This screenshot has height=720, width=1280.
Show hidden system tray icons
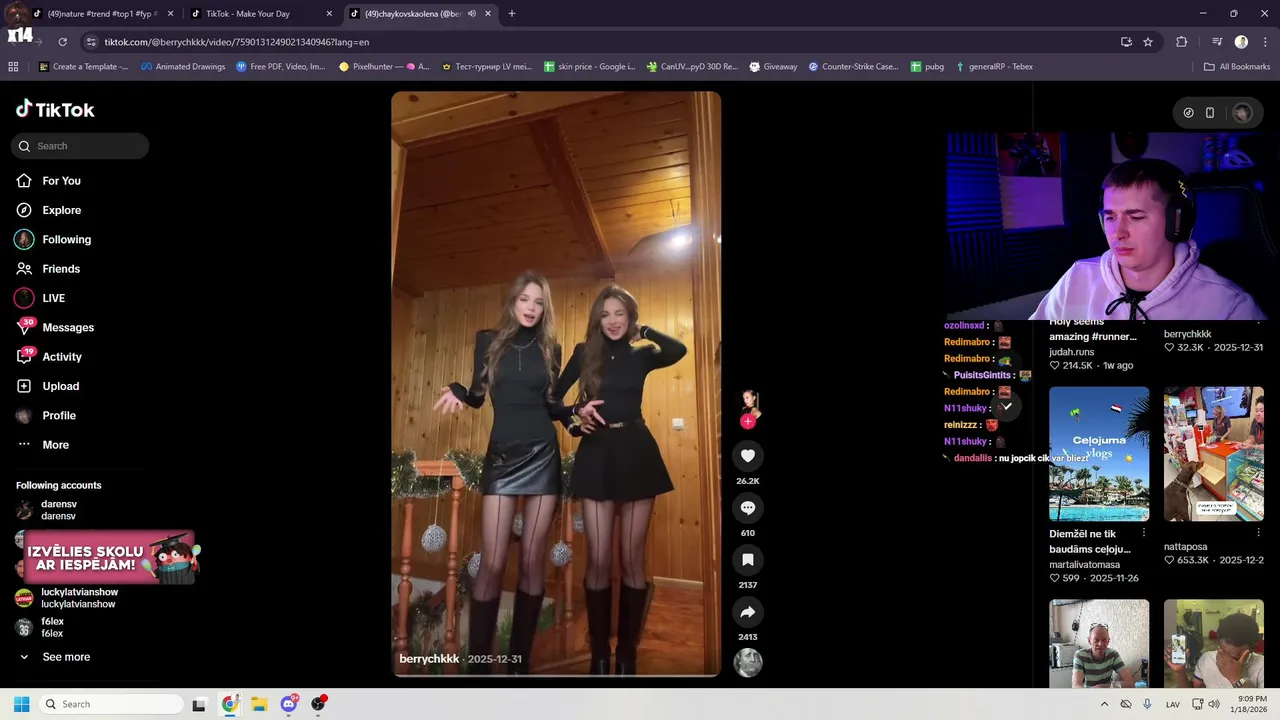click(x=1104, y=704)
